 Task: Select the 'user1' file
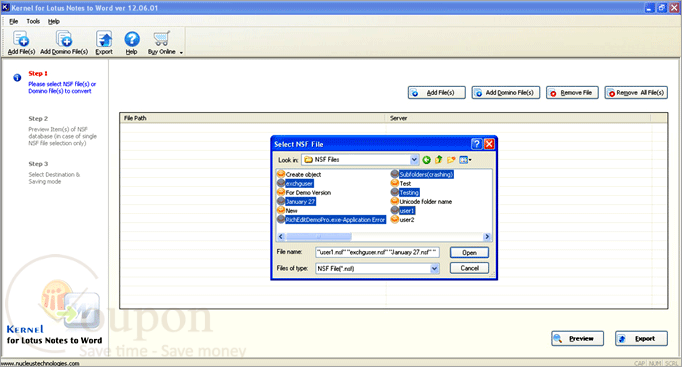[x=407, y=211]
